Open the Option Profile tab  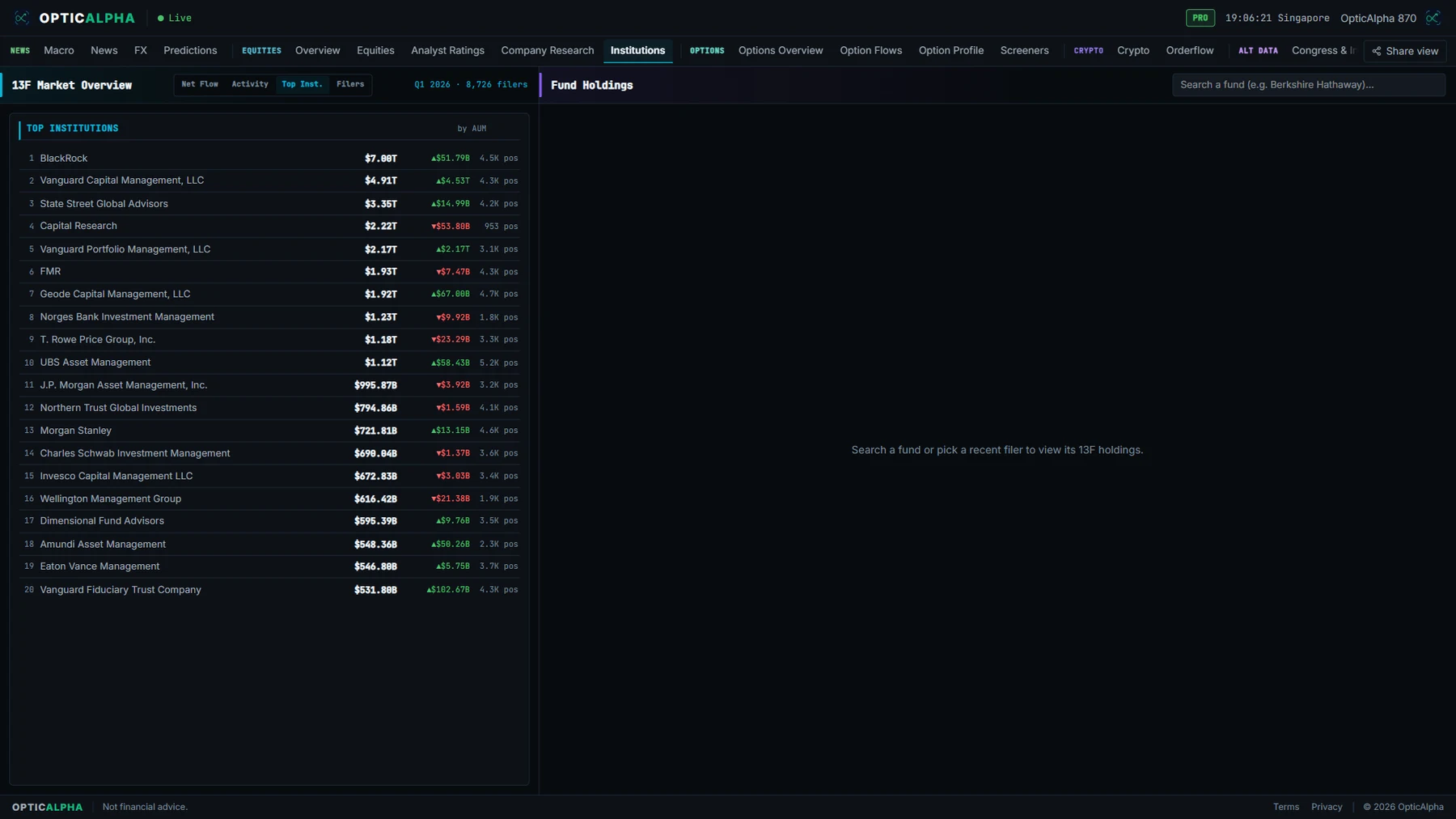pyautogui.click(x=951, y=50)
